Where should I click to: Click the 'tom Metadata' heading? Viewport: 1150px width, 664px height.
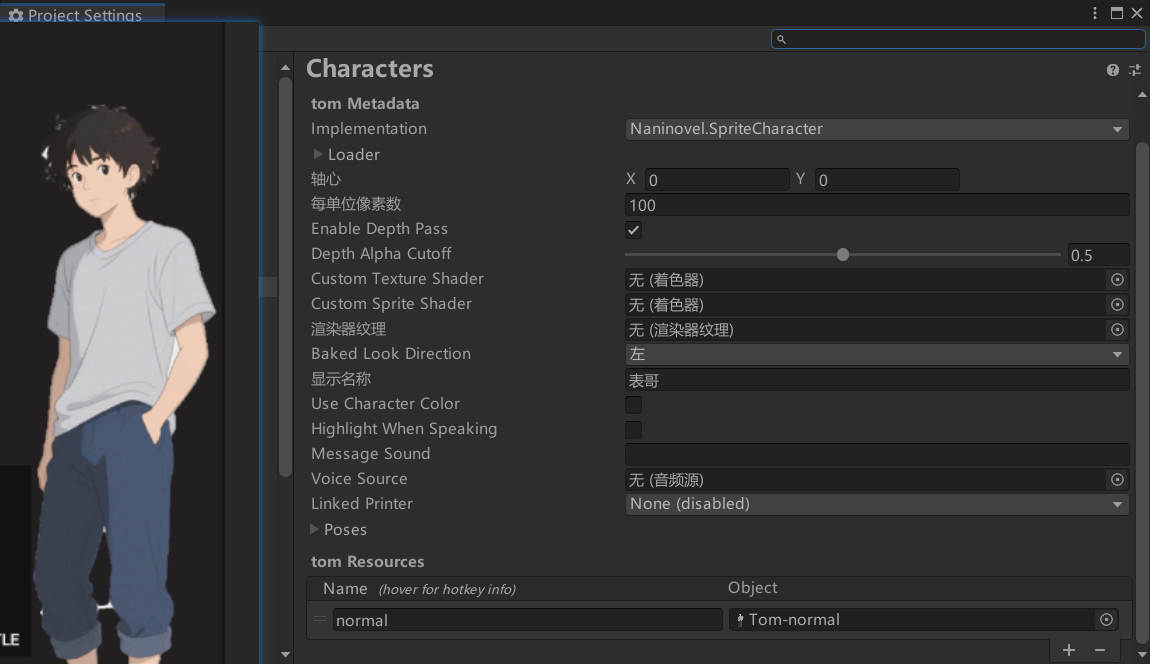click(365, 103)
